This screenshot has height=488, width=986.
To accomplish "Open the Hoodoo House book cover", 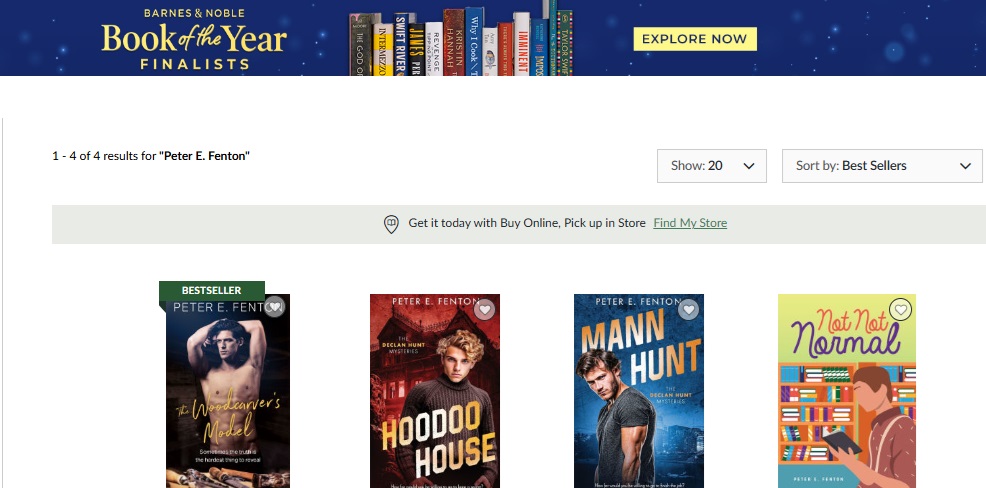I will 435,391.
